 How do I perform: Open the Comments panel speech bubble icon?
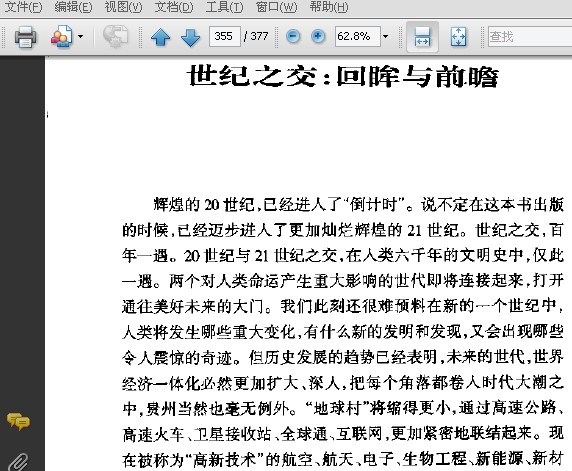tap(18, 421)
